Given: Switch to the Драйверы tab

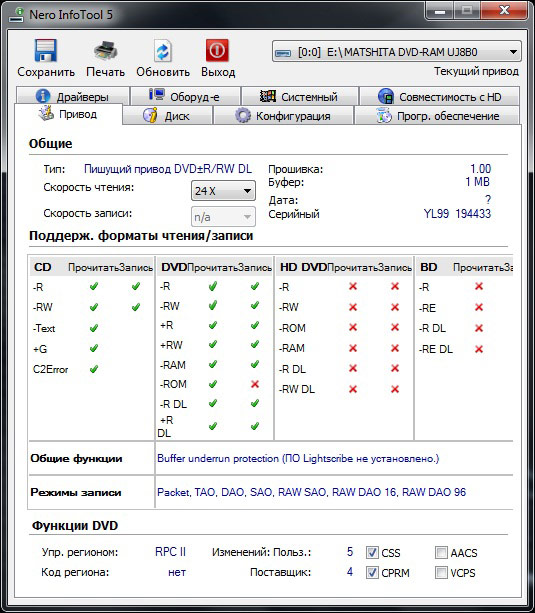Looking at the screenshot, I should coord(73,96).
